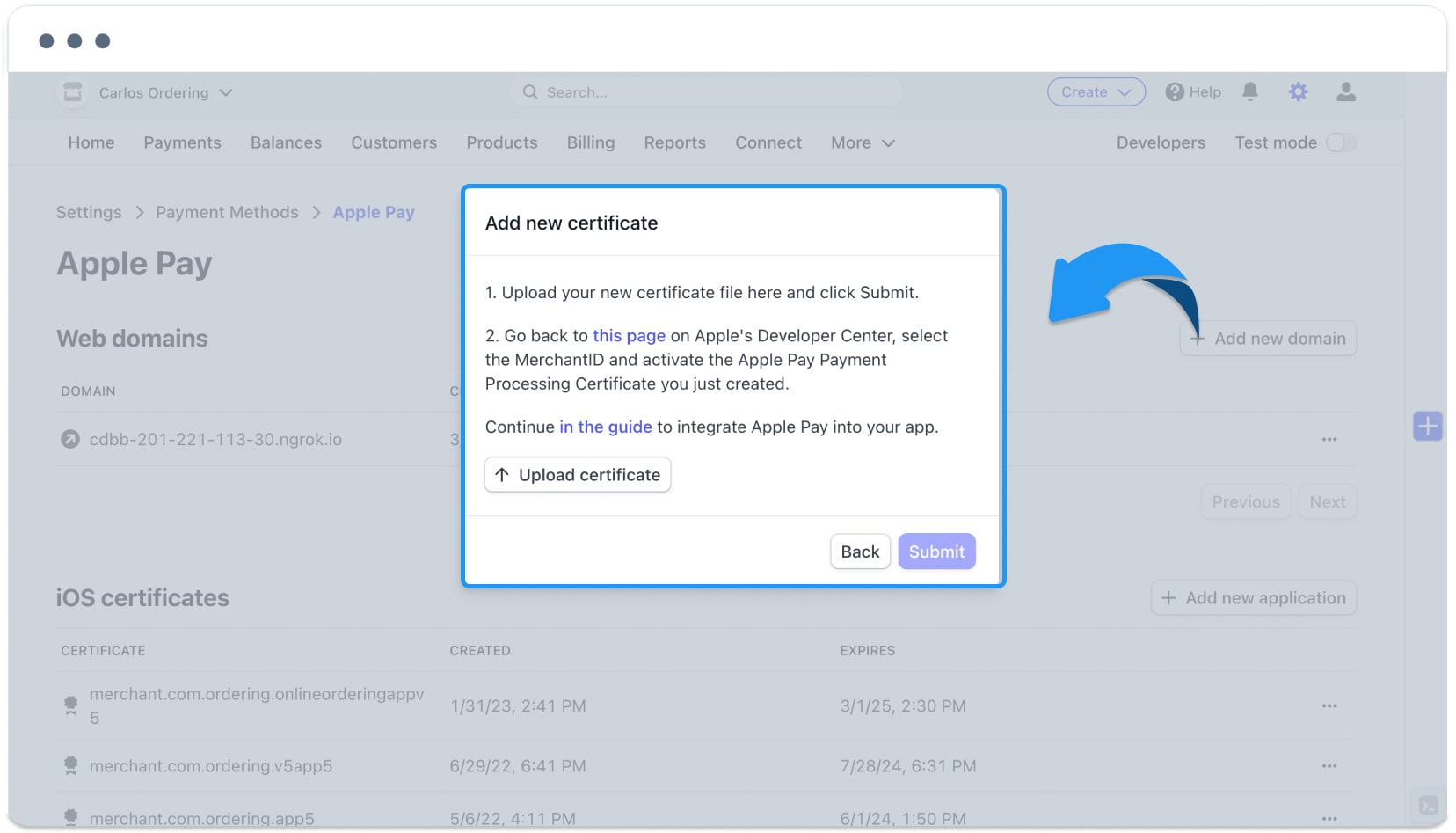Navigate to Payment Methods breadcrumb
The image size is (1456, 833).
[227, 212]
